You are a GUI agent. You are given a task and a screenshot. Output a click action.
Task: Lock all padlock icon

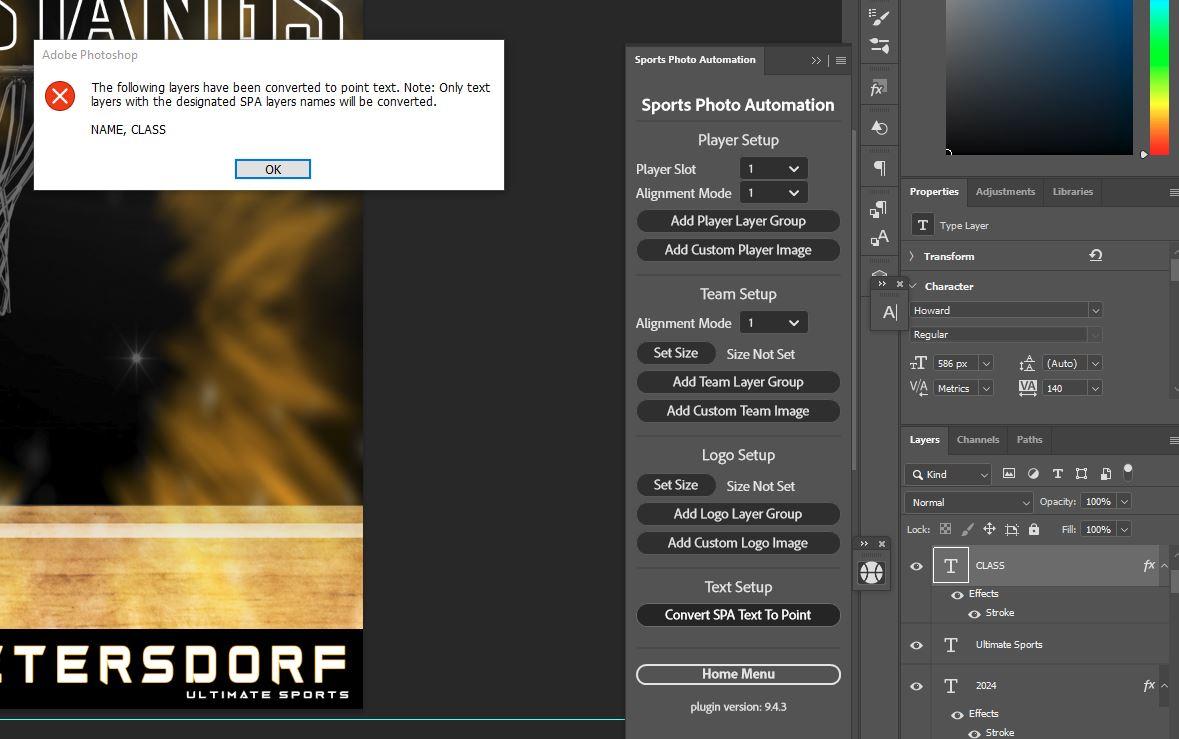click(x=1034, y=529)
